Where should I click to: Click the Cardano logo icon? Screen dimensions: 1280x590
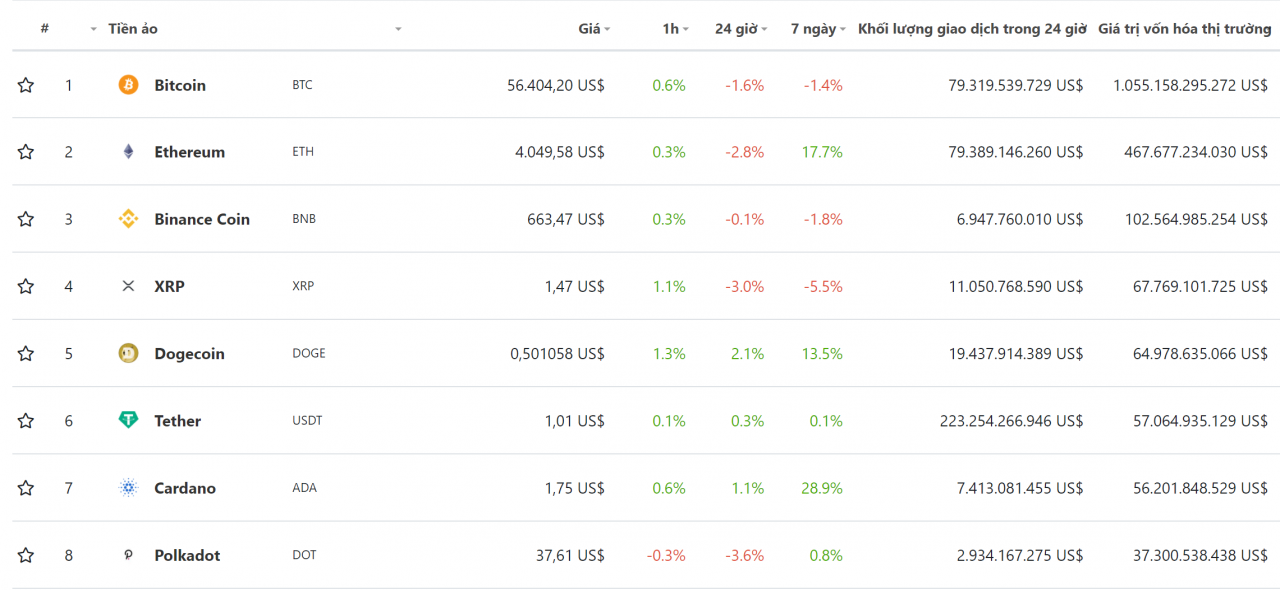(128, 488)
